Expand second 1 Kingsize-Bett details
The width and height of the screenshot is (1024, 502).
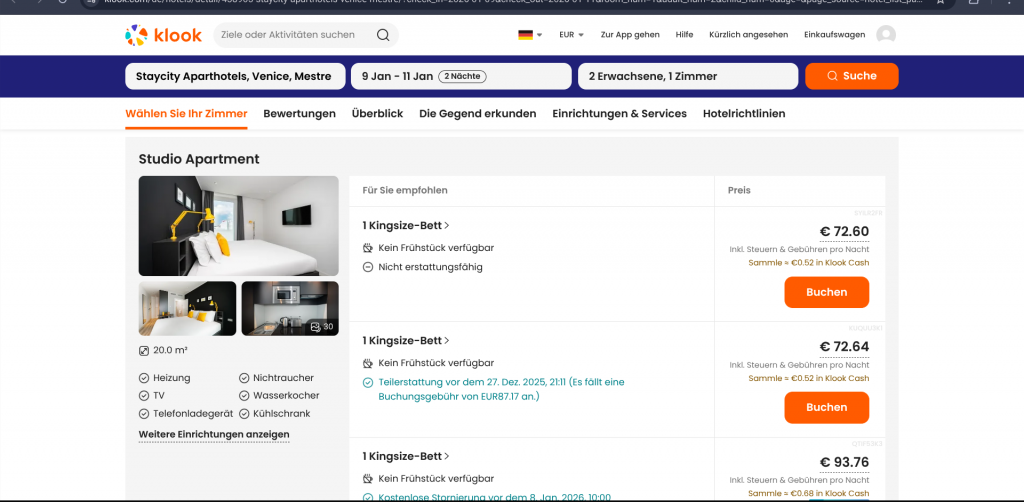click(x=406, y=341)
